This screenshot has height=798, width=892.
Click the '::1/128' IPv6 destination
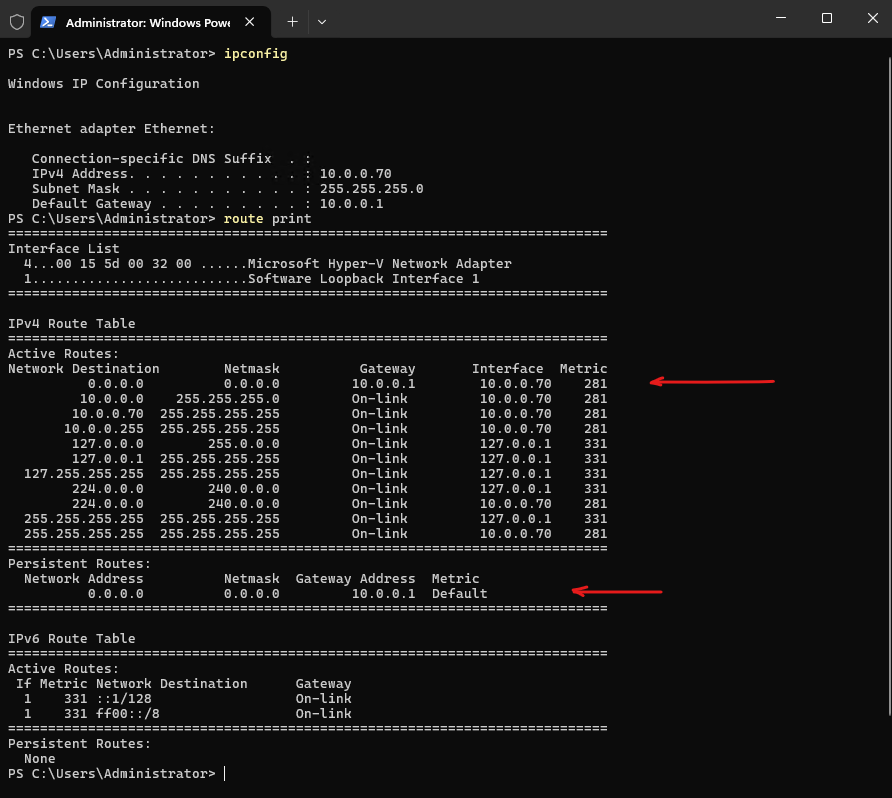[123, 699]
